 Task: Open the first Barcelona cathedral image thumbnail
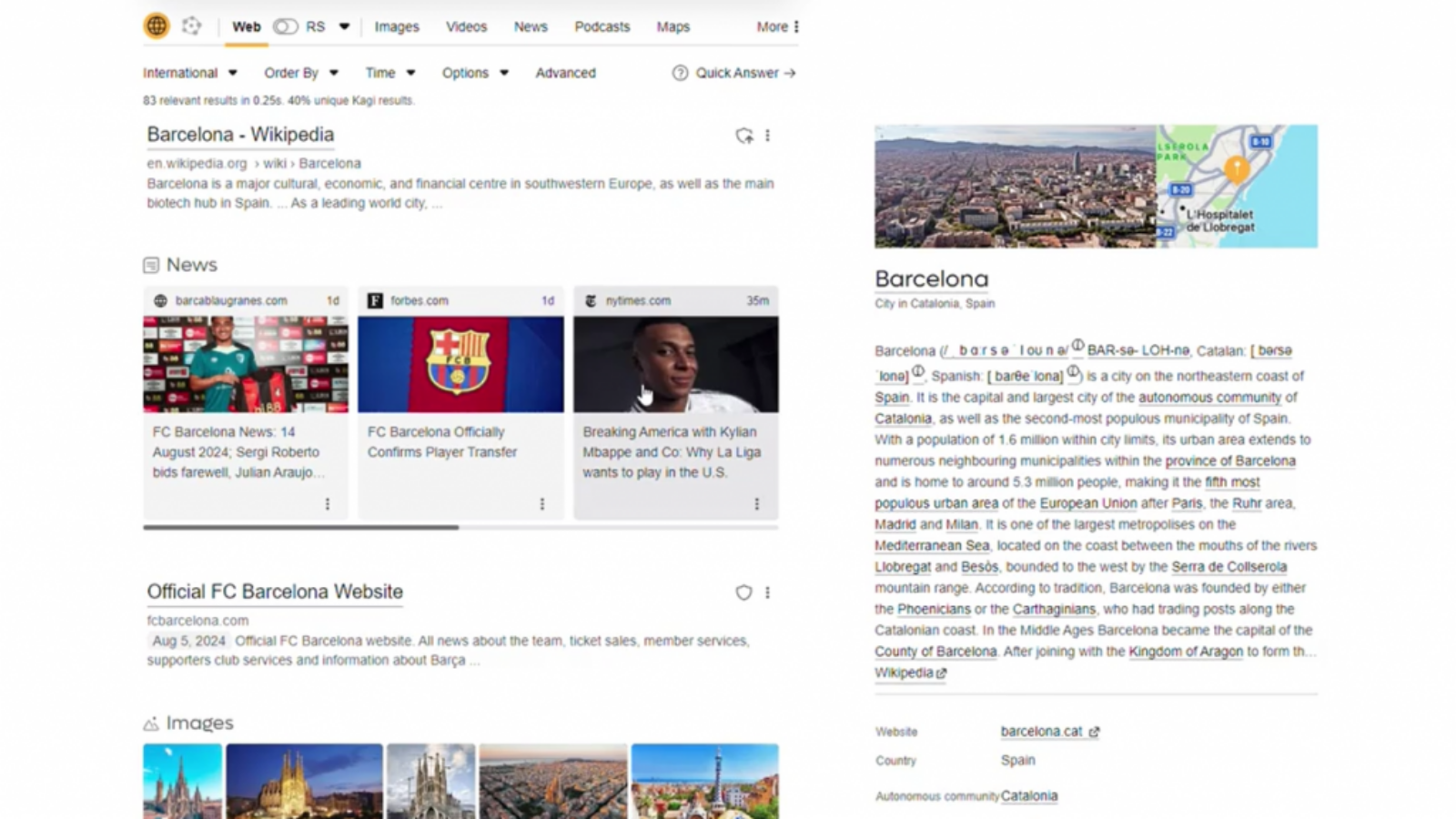click(182, 781)
